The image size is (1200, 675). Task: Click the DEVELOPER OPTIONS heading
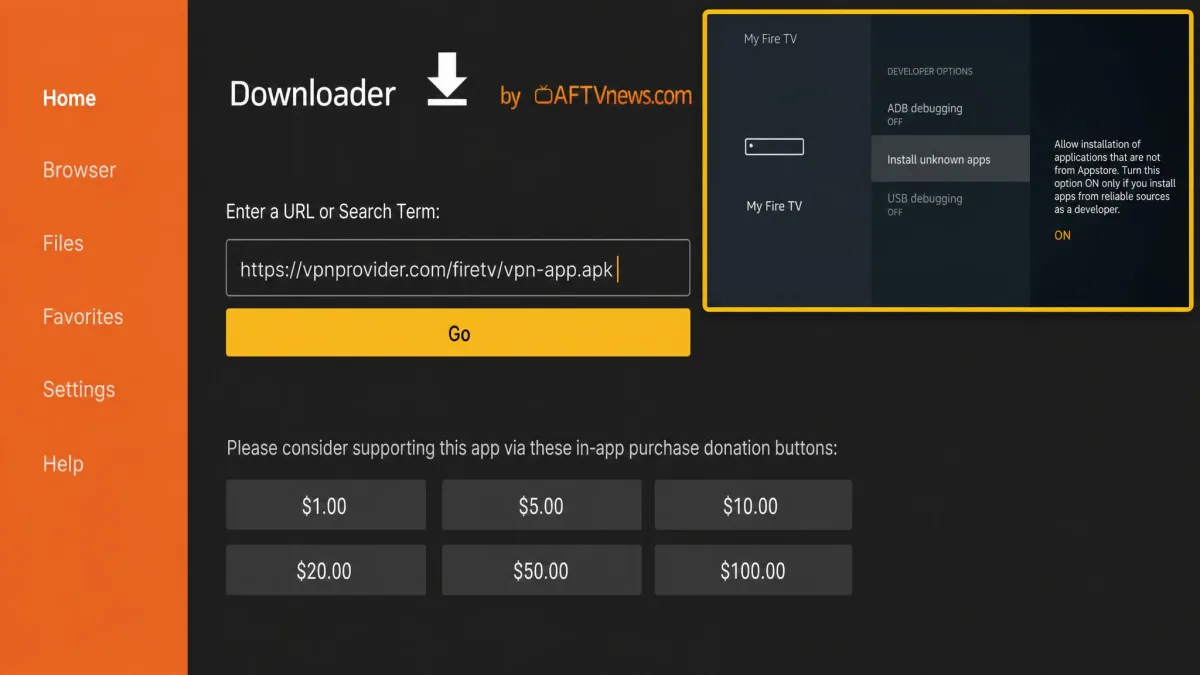(930, 72)
